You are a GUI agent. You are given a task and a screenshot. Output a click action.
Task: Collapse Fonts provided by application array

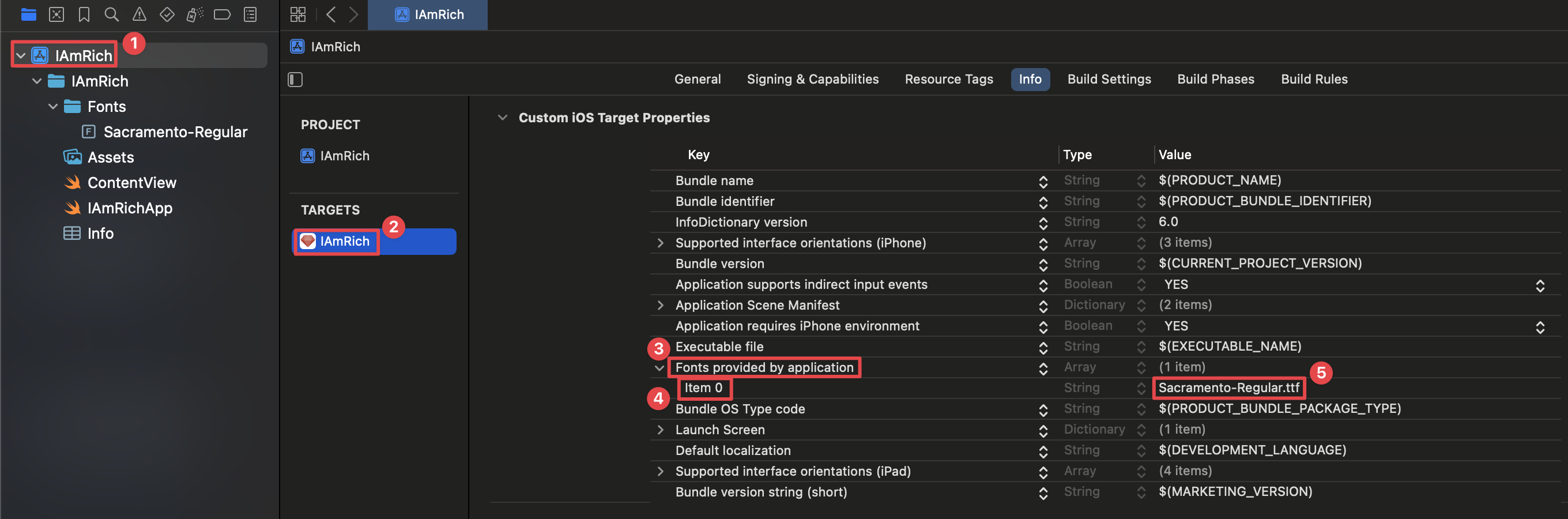659,368
